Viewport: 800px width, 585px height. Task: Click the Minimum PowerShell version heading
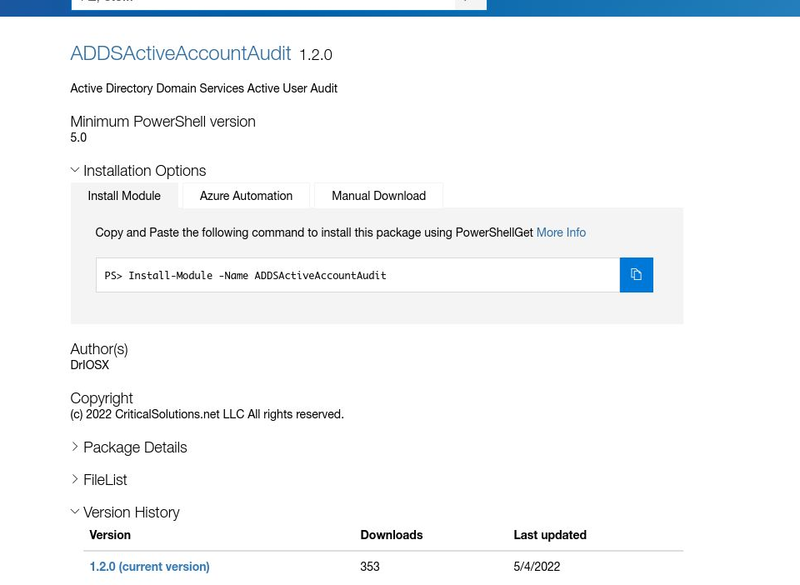[x=163, y=122]
